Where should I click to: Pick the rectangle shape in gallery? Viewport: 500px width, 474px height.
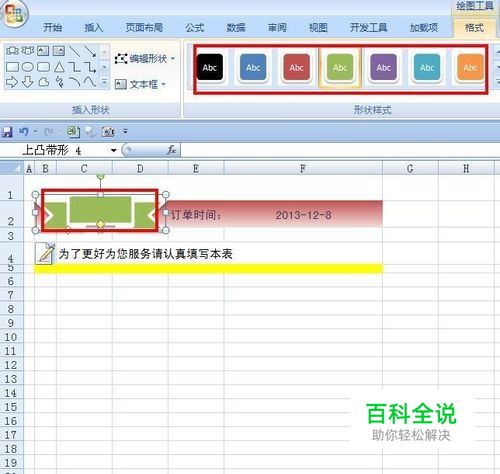click(12, 67)
